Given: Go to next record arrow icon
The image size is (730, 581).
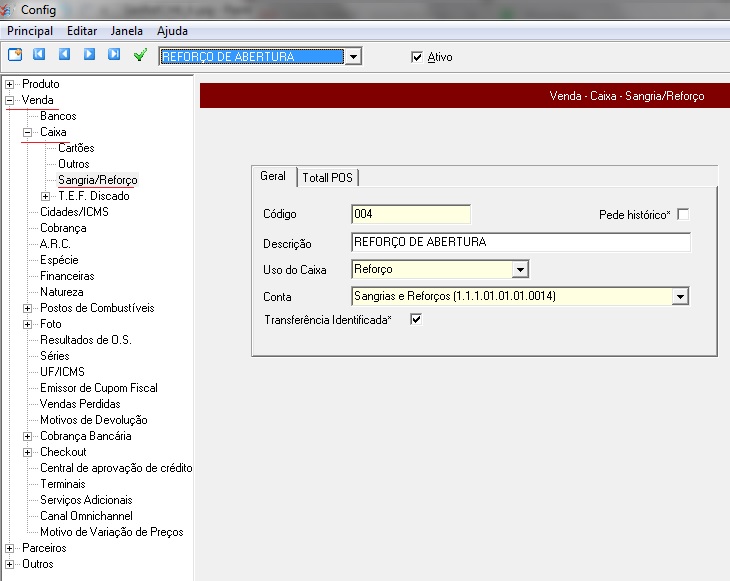Looking at the screenshot, I should pos(89,54).
